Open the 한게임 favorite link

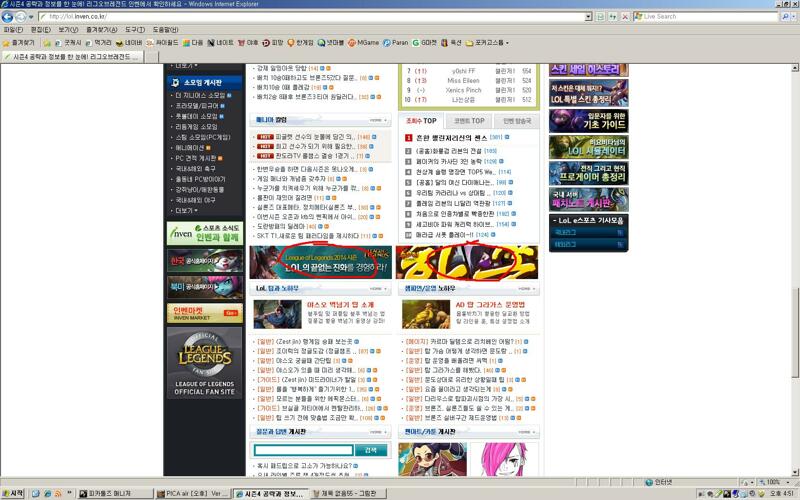[x=301, y=43]
